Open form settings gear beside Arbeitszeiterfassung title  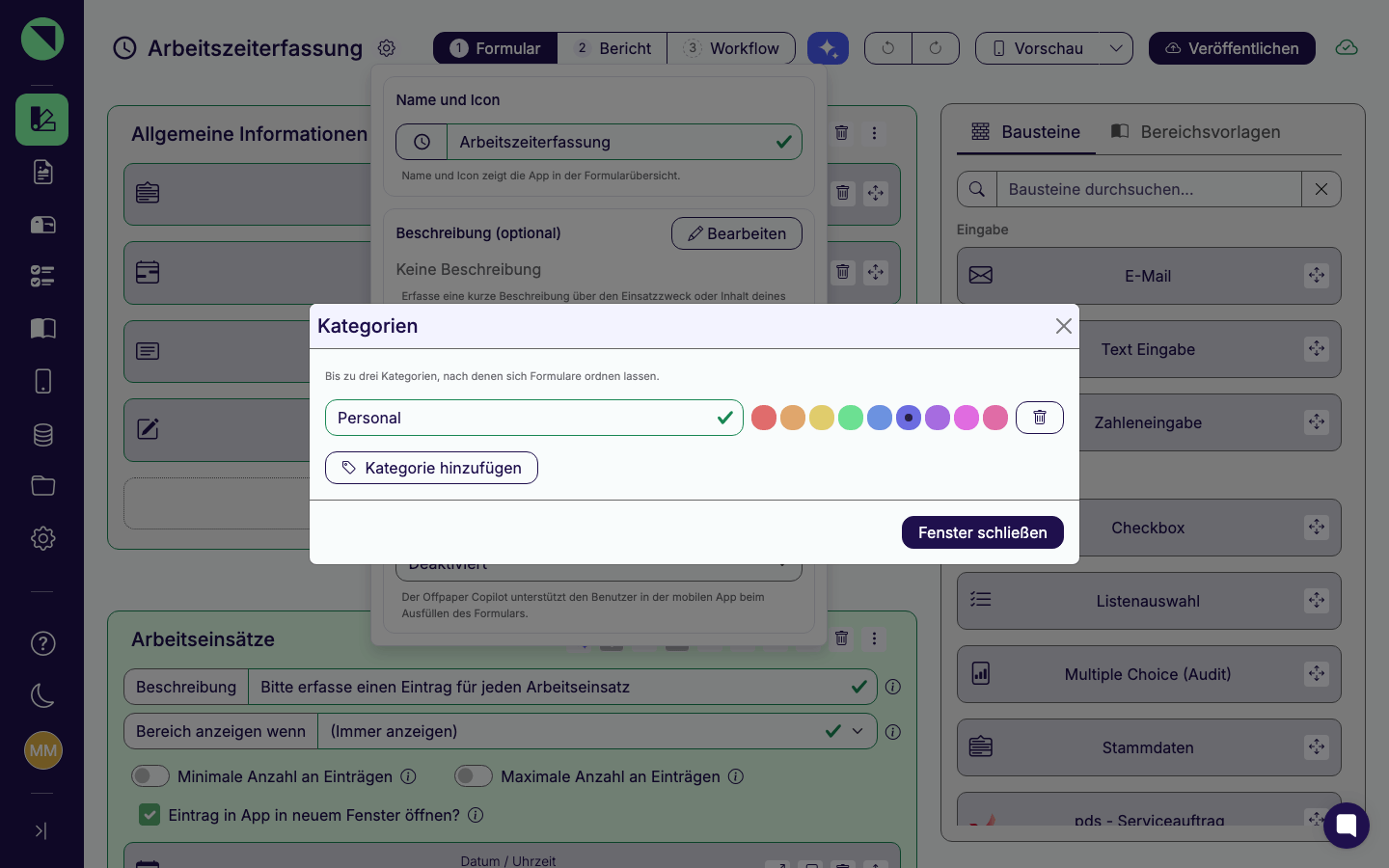(387, 48)
